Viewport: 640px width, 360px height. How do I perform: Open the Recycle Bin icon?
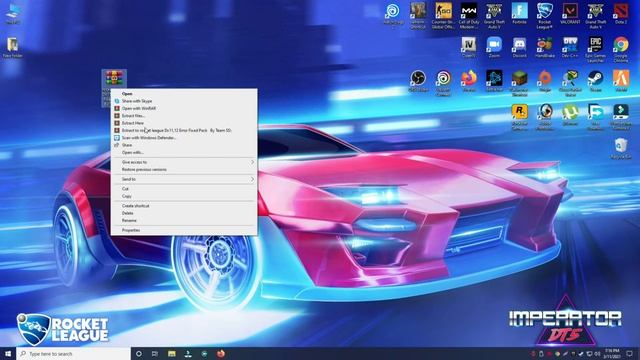click(x=620, y=149)
